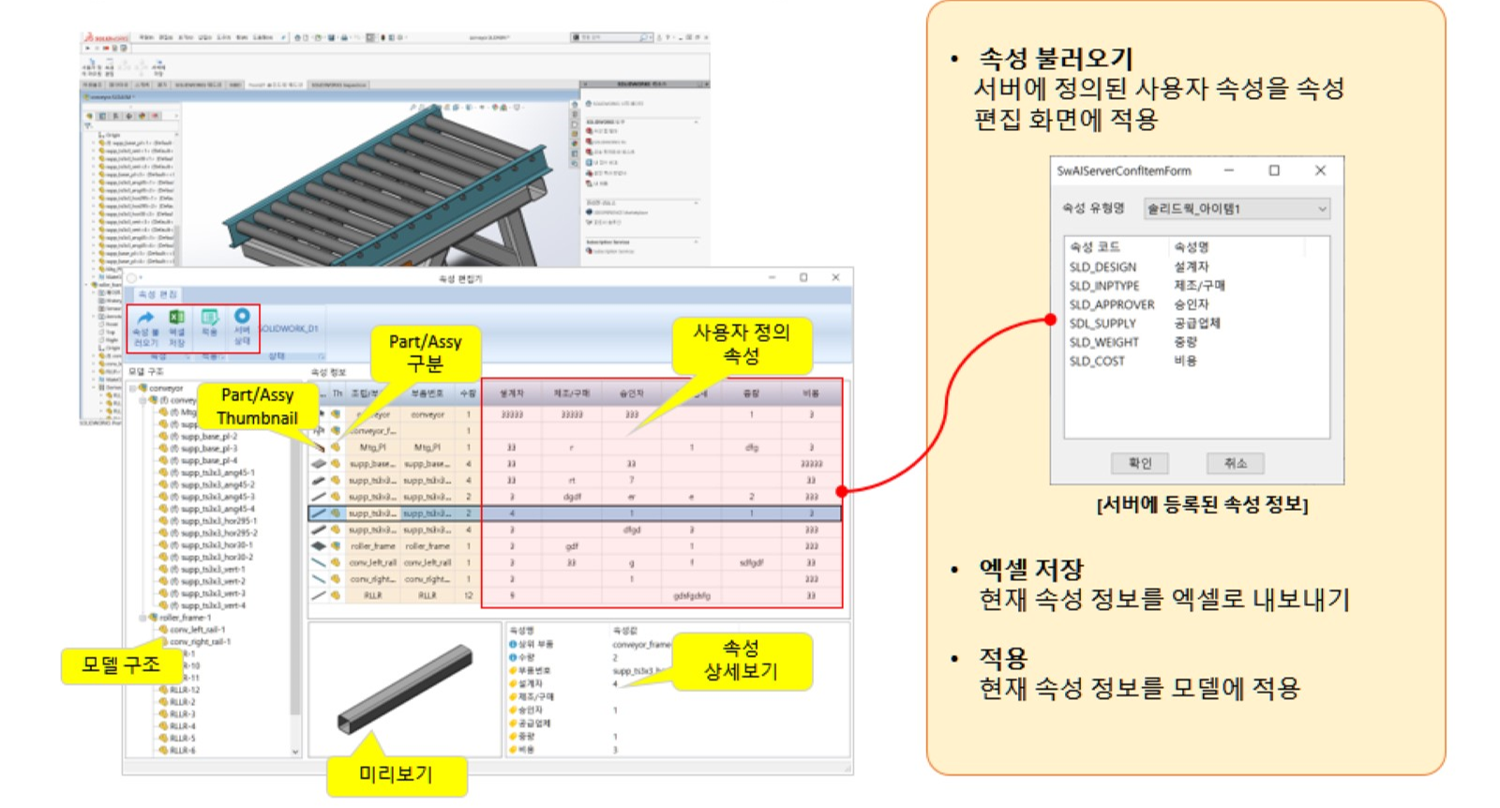Click the 제조/구매 entry in property details
Screen dimensions: 1500x808
[x=532, y=696]
